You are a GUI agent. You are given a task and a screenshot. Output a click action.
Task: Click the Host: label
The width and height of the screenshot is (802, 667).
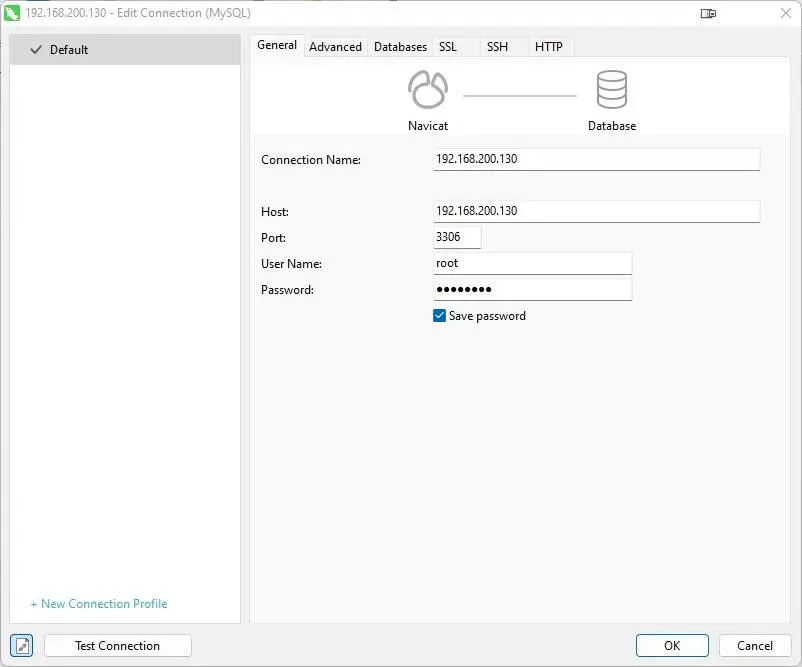pos(275,212)
